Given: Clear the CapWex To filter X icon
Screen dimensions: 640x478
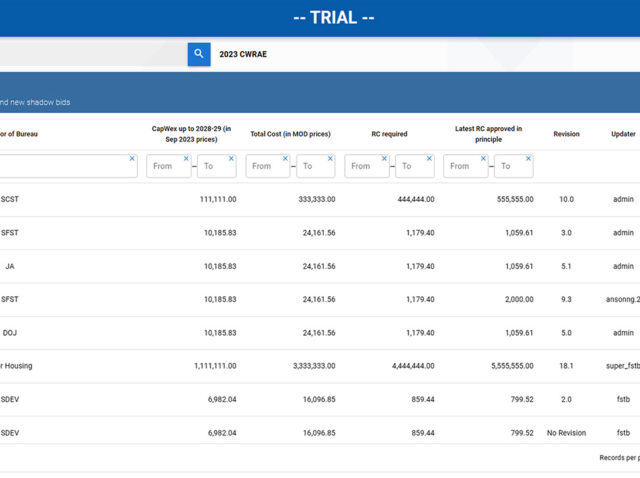Looking at the screenshot, I should click(231, 158).
